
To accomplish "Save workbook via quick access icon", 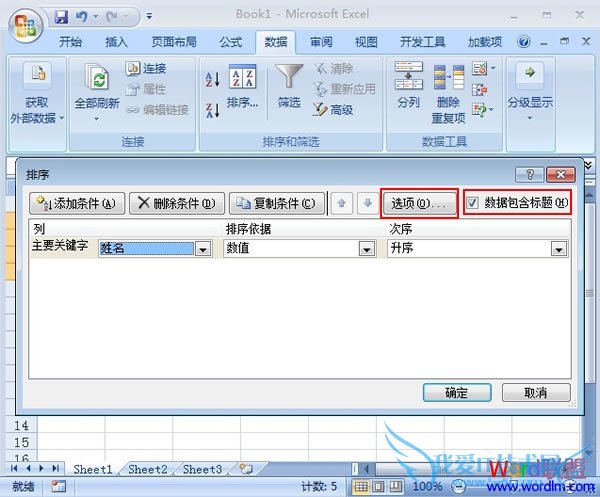I will click(x=61, y=16).
